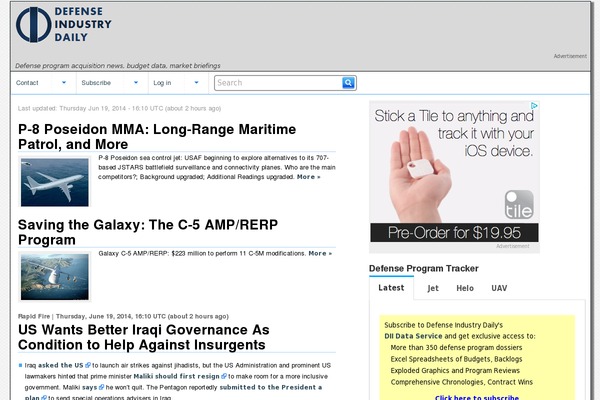600x400 pixels.
Task: Open the Saving the Galaxy C-5 headline
Action: [148, 232]
